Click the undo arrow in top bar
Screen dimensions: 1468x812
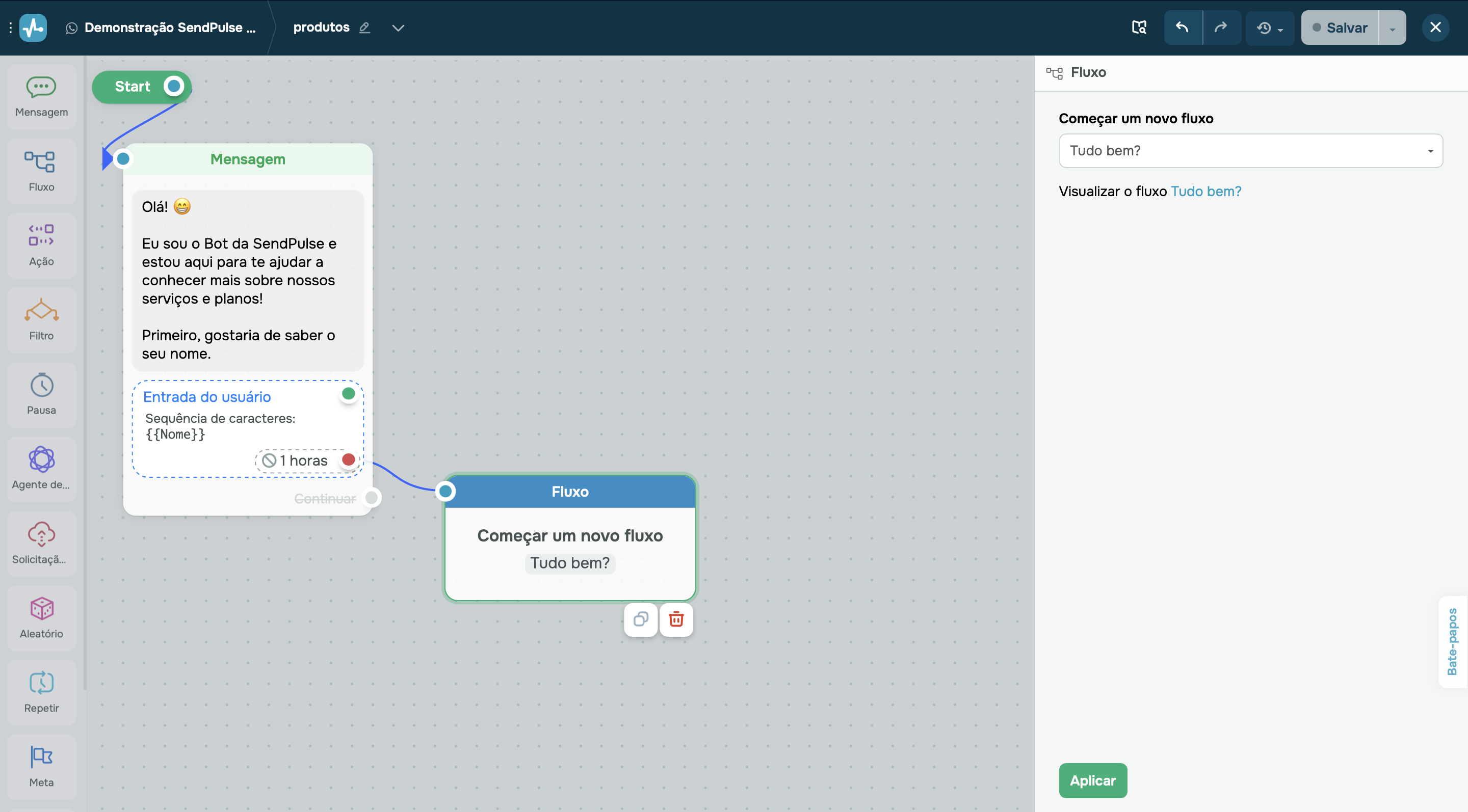pos(1183,28)
